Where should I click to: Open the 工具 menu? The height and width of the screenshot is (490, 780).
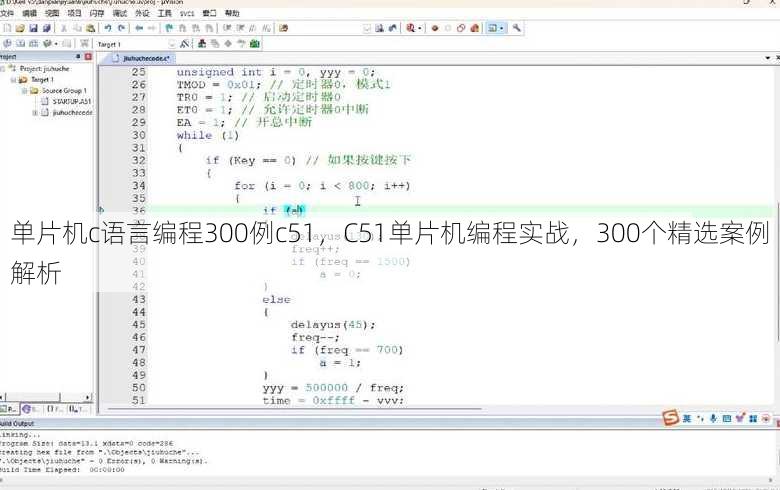(x=164, y=13)
